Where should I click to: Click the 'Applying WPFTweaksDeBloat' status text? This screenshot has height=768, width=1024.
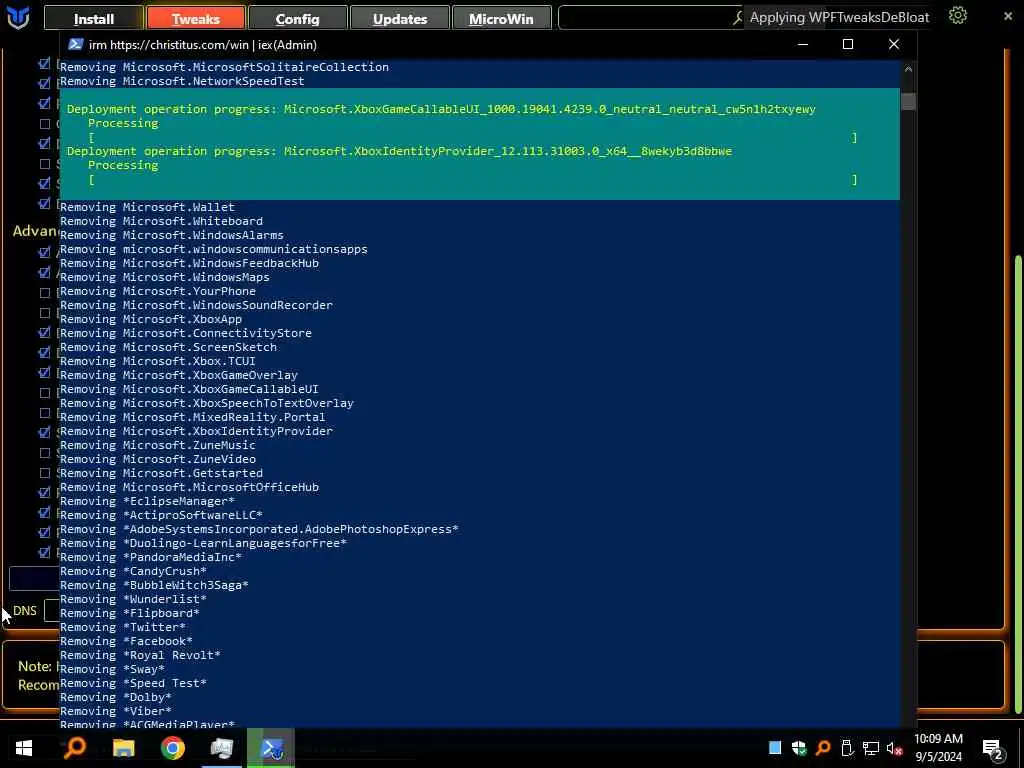coord(839,18)
